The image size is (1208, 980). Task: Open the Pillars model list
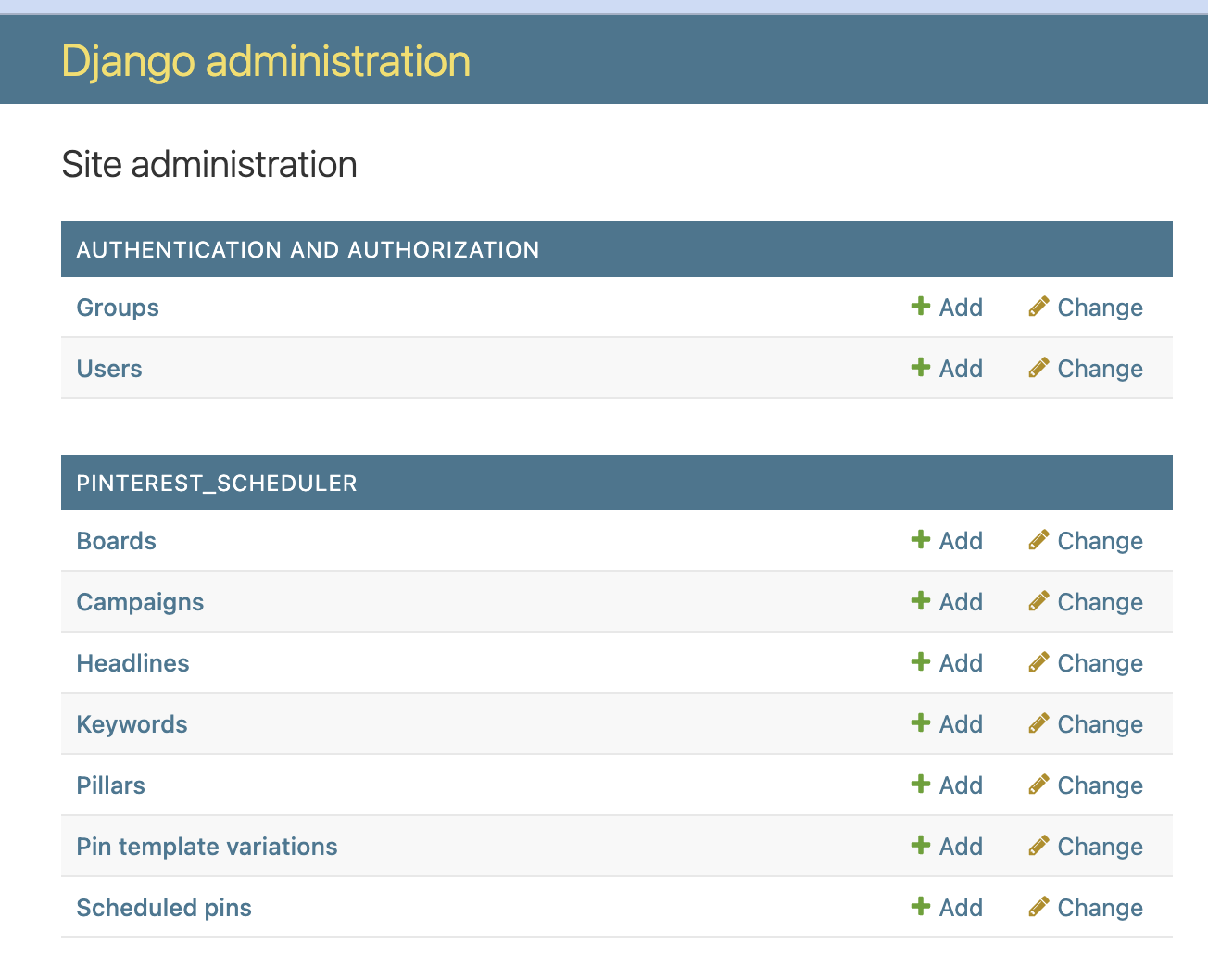point(110,785)
